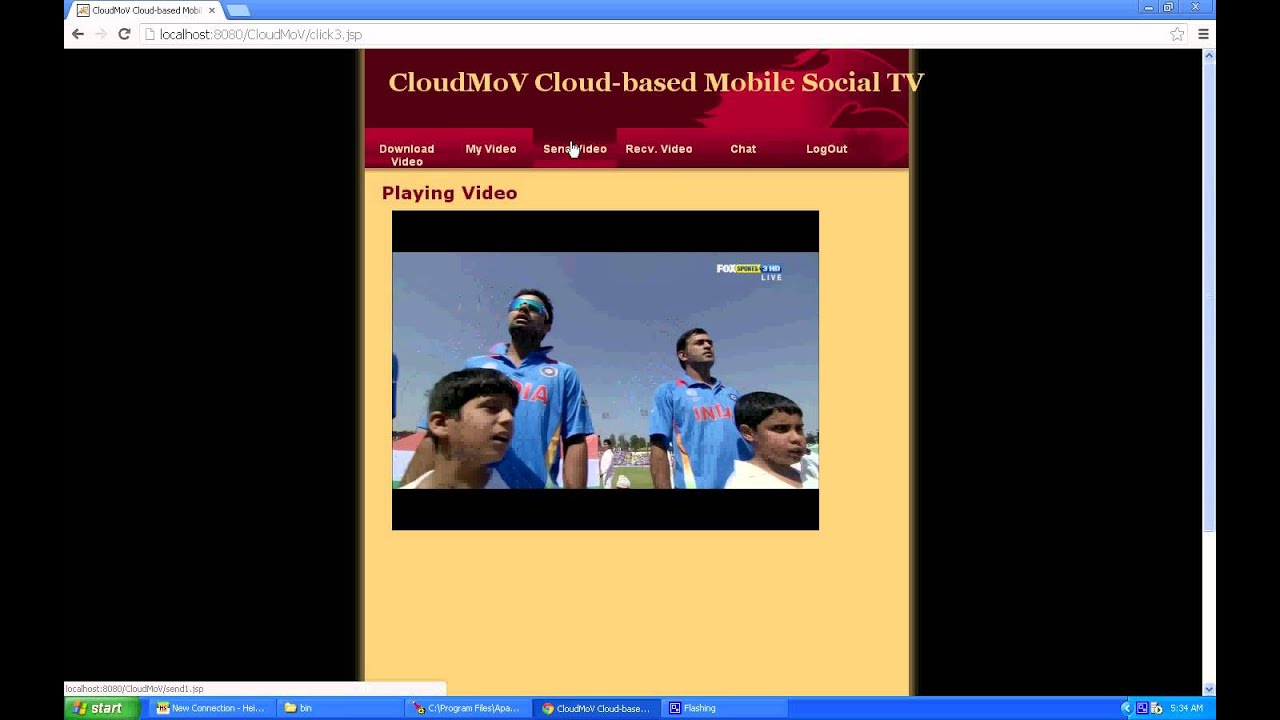This screenshot has width=1280, height=720.
Task: Bookmark this page with the star icon
Action: coord(1177,34)
